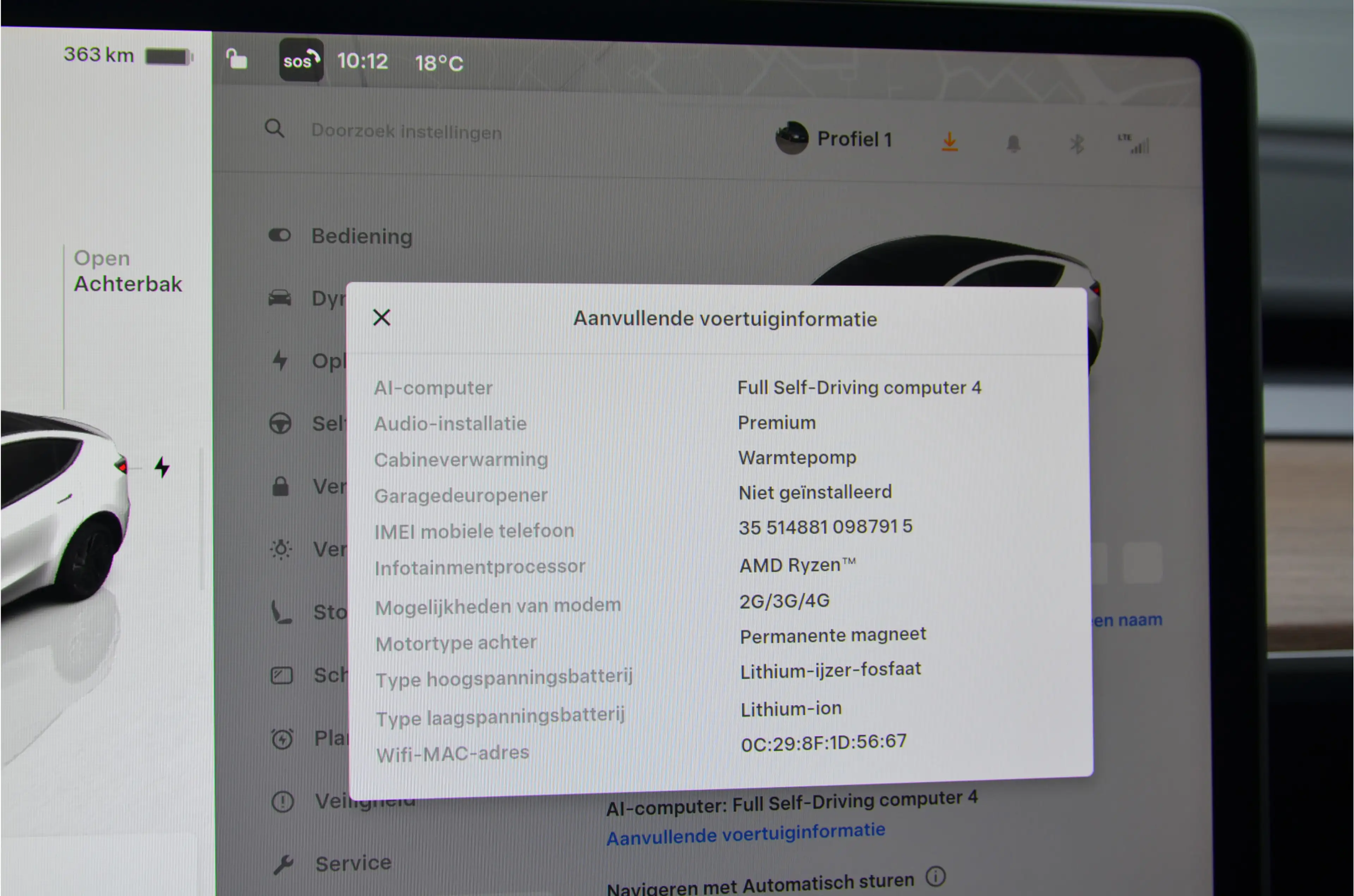Tap the car icon in settings sidebar

tap(280, 298)
